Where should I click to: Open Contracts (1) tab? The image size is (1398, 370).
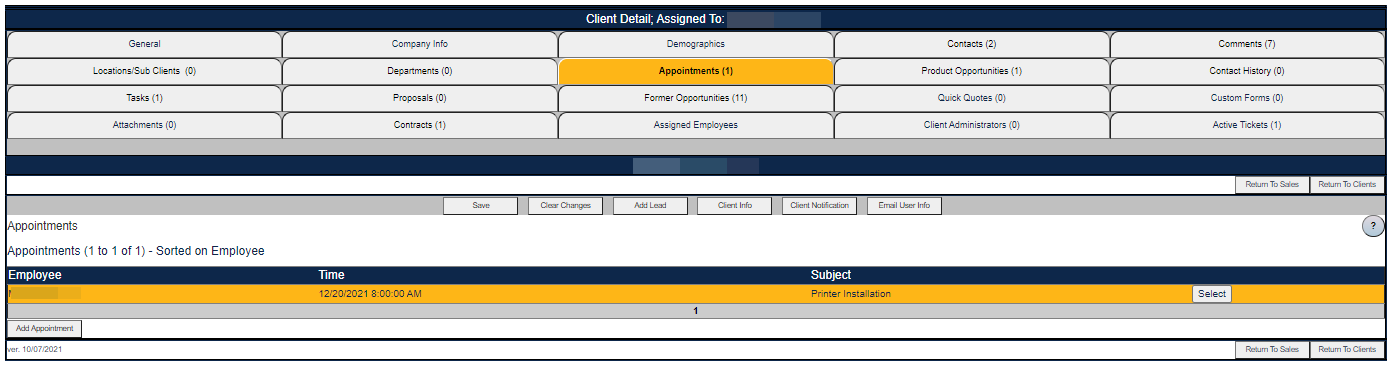420,125
